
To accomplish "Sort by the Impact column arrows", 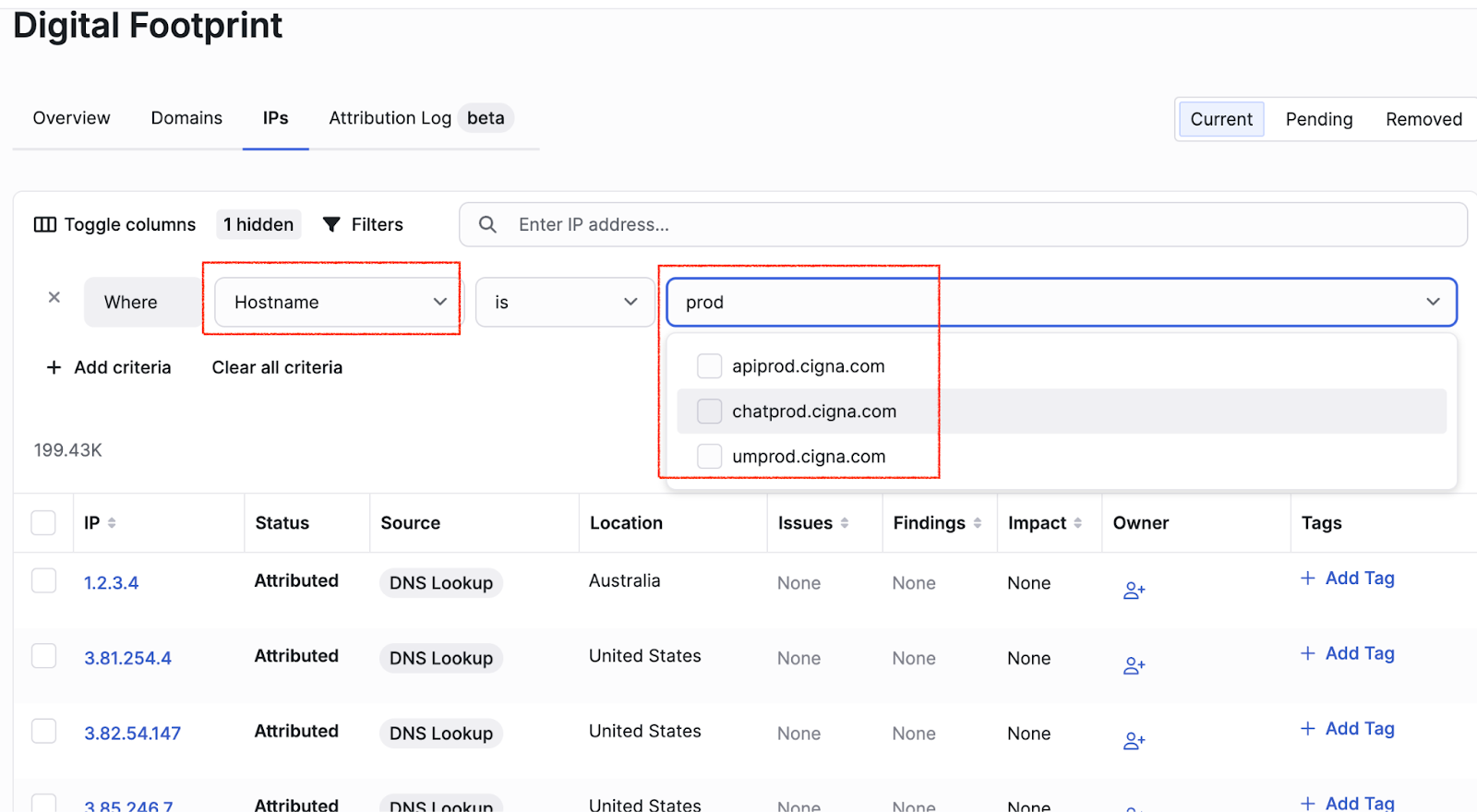I will point(1077,523).
